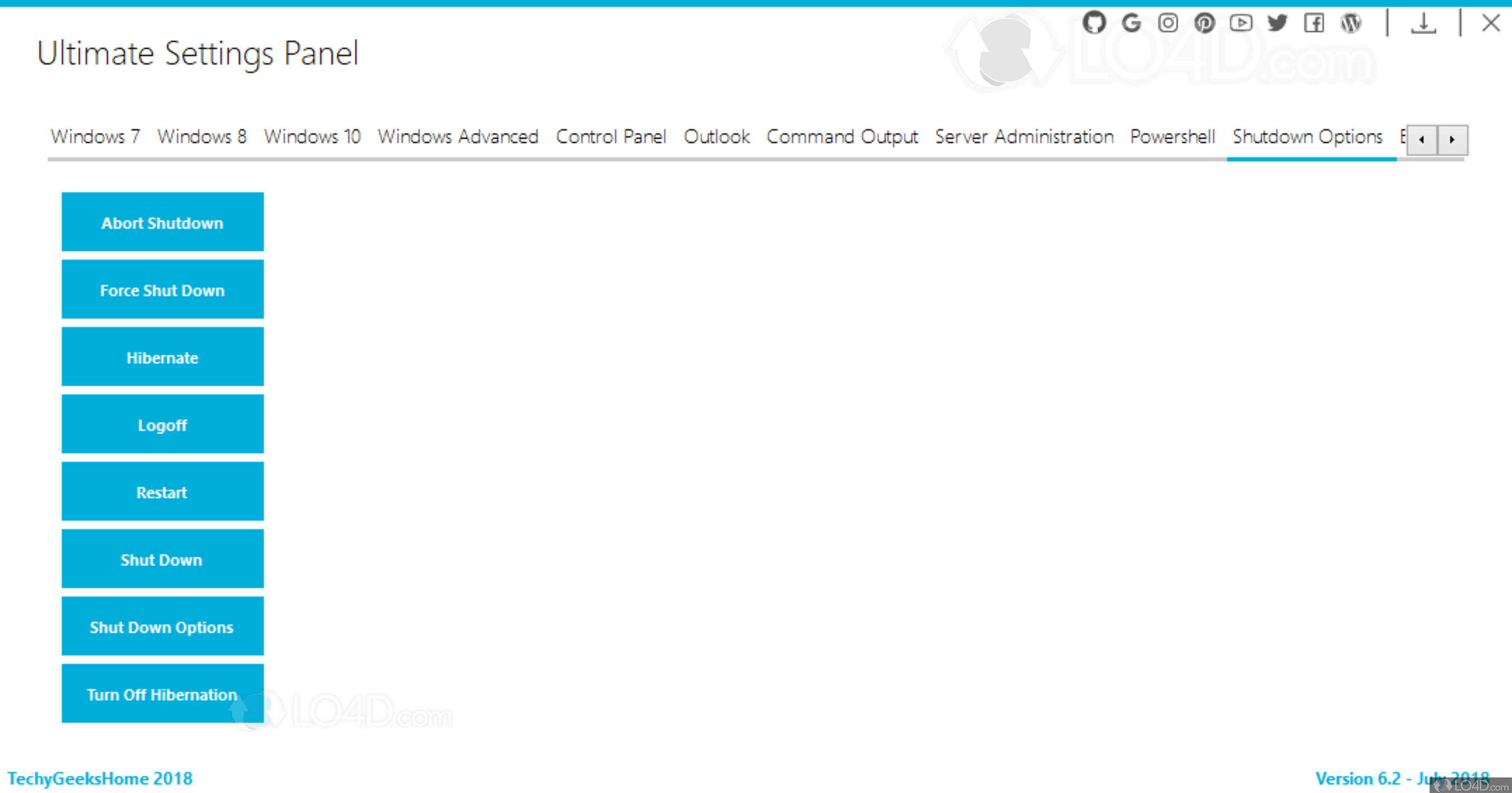Open the Facebook icon
Screen dimensions: 1512x793
point(1315,23)
